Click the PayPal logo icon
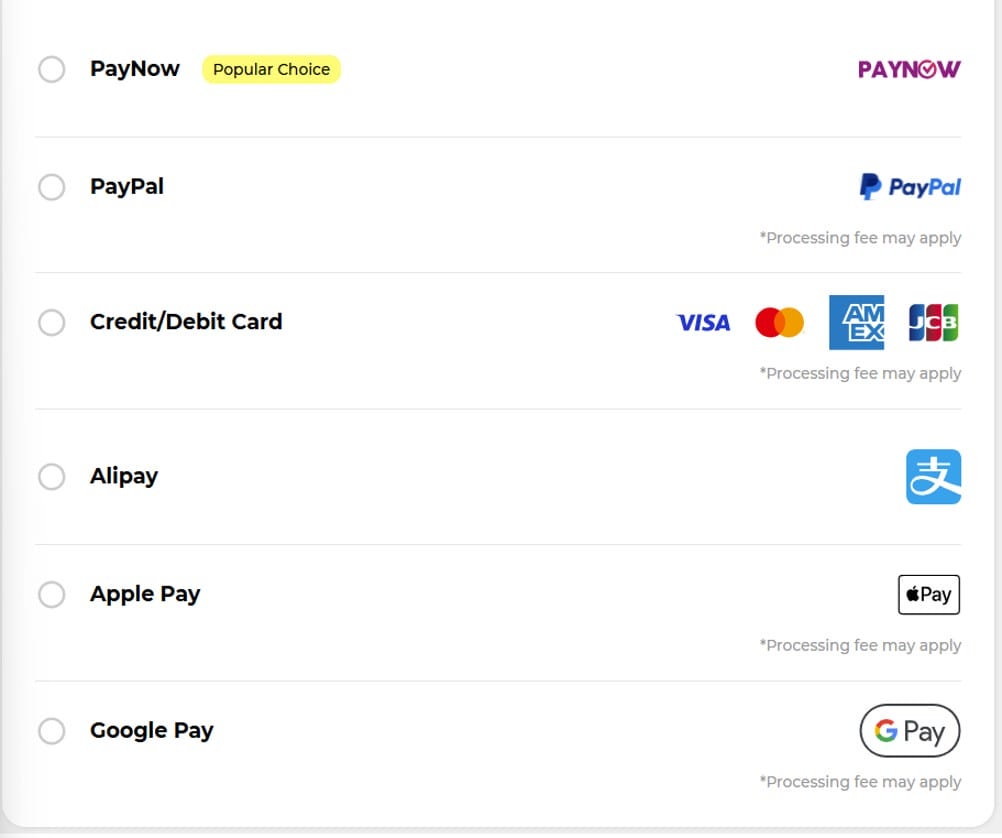The height and width of the screenshot is (838, 1002). pos(910,187)
